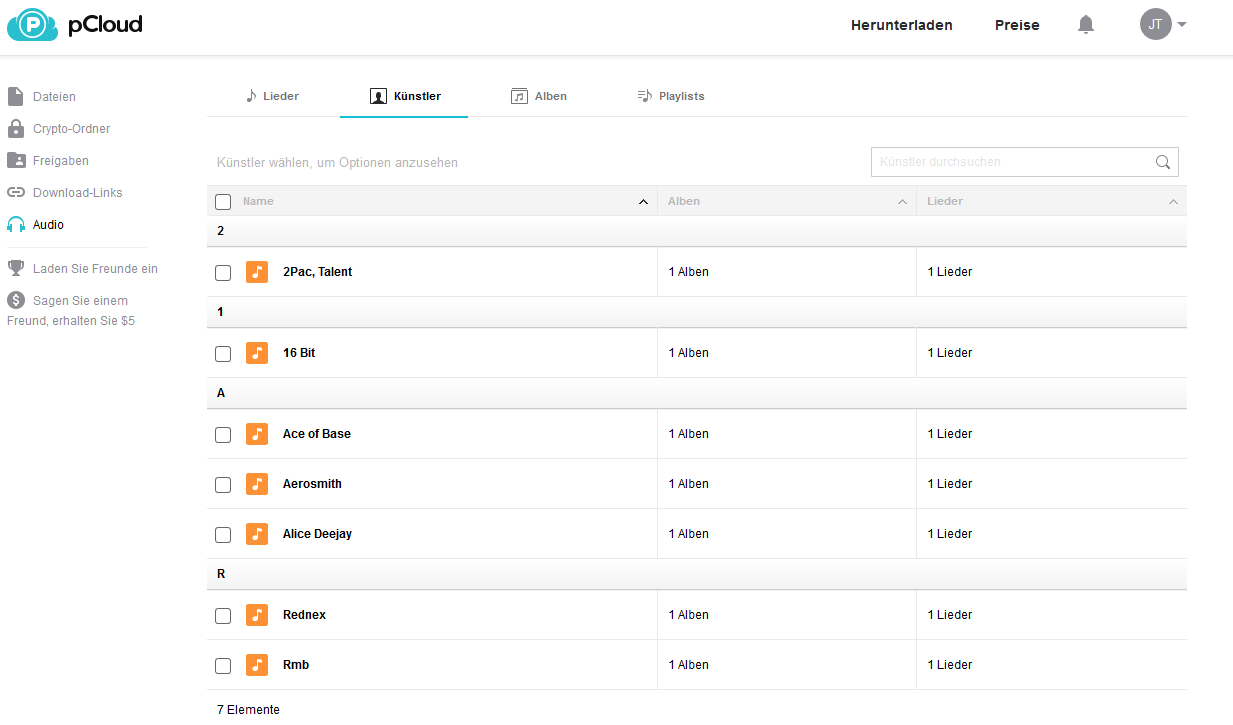This screenshot has height=725, width=1233.
Task: Select the Aerosmith checkbox
Action: click(x=223, y=485)
